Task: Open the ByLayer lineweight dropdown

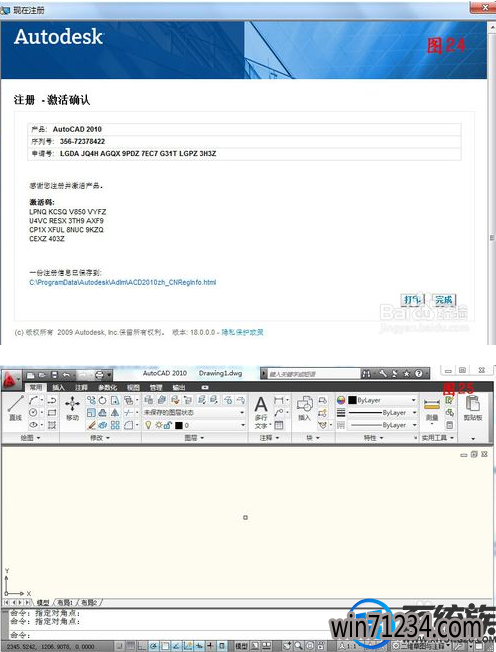Action: click(382, 412)
